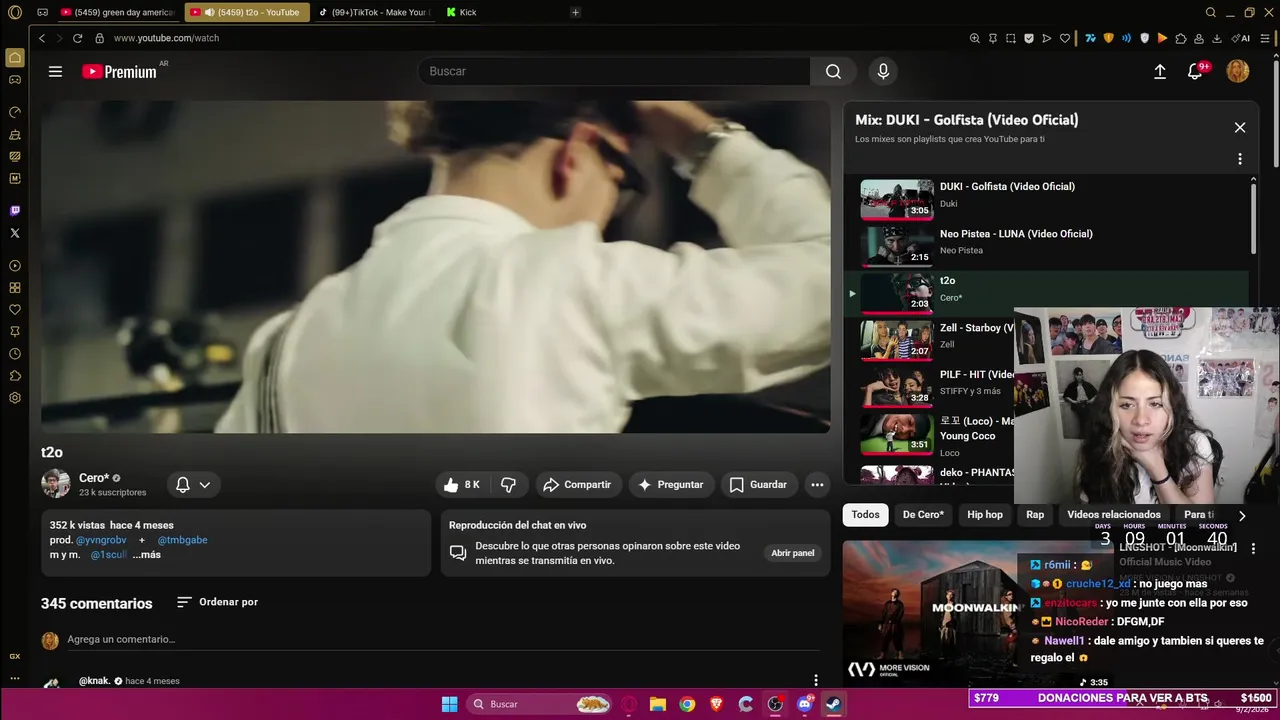1280x720 pixels.
Task: Open Twitch in the Opera sidebar
Action: pos(15,211)
